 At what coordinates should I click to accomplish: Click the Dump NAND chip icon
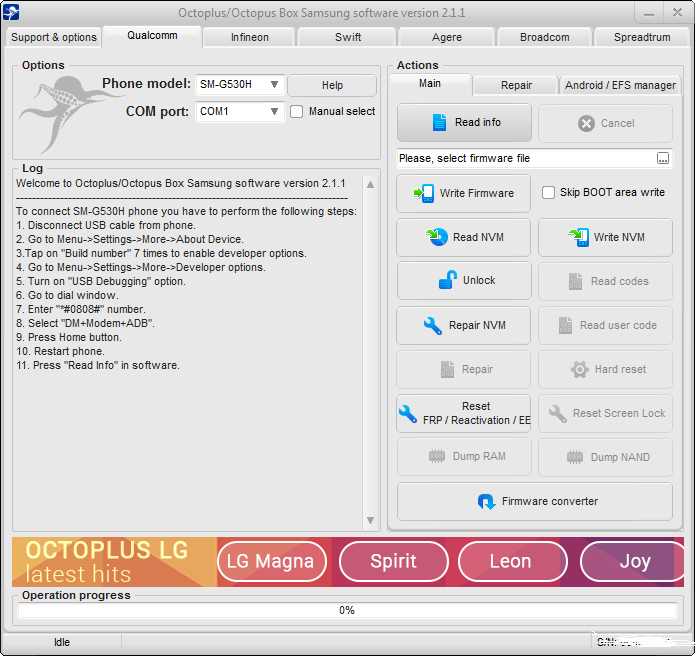click(x=575, y=457)
